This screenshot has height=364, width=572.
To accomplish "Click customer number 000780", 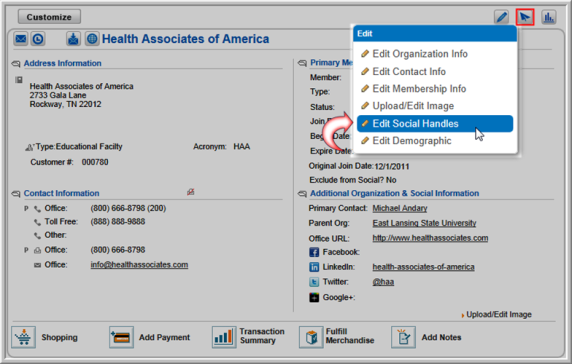I will [x=95, y=162].
